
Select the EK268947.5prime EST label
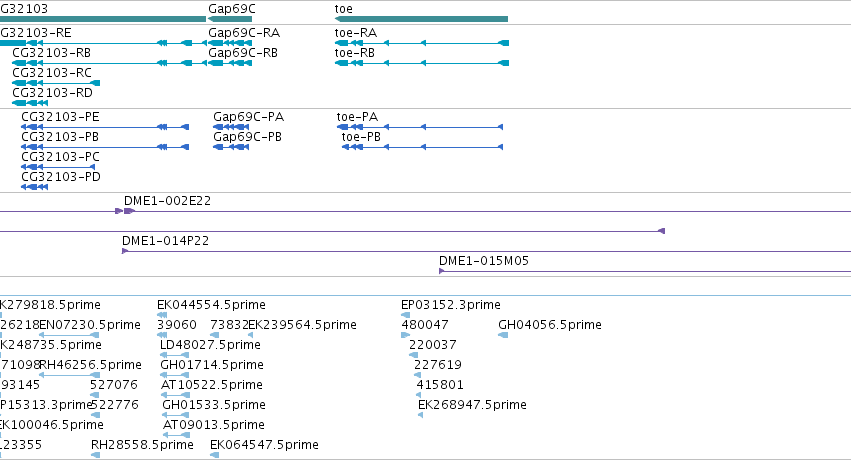[x=472, y=405]
